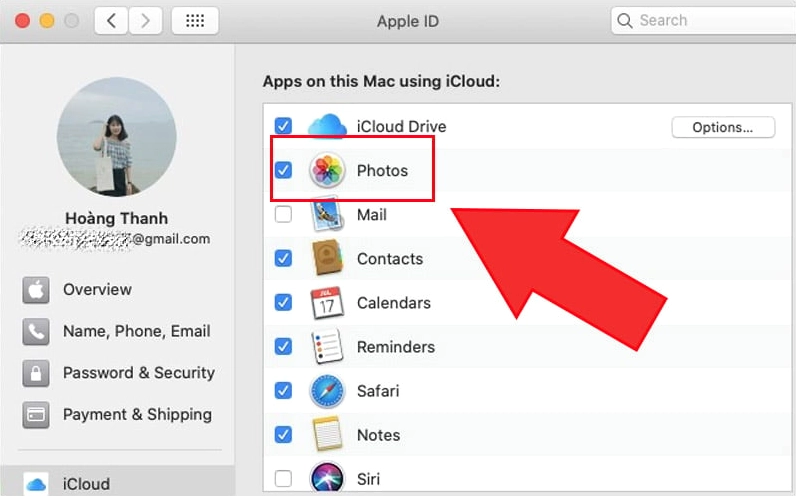This screenshot has width=796, height=496.
Task: Click the Reminders list icon
Action: pos(327,347)
